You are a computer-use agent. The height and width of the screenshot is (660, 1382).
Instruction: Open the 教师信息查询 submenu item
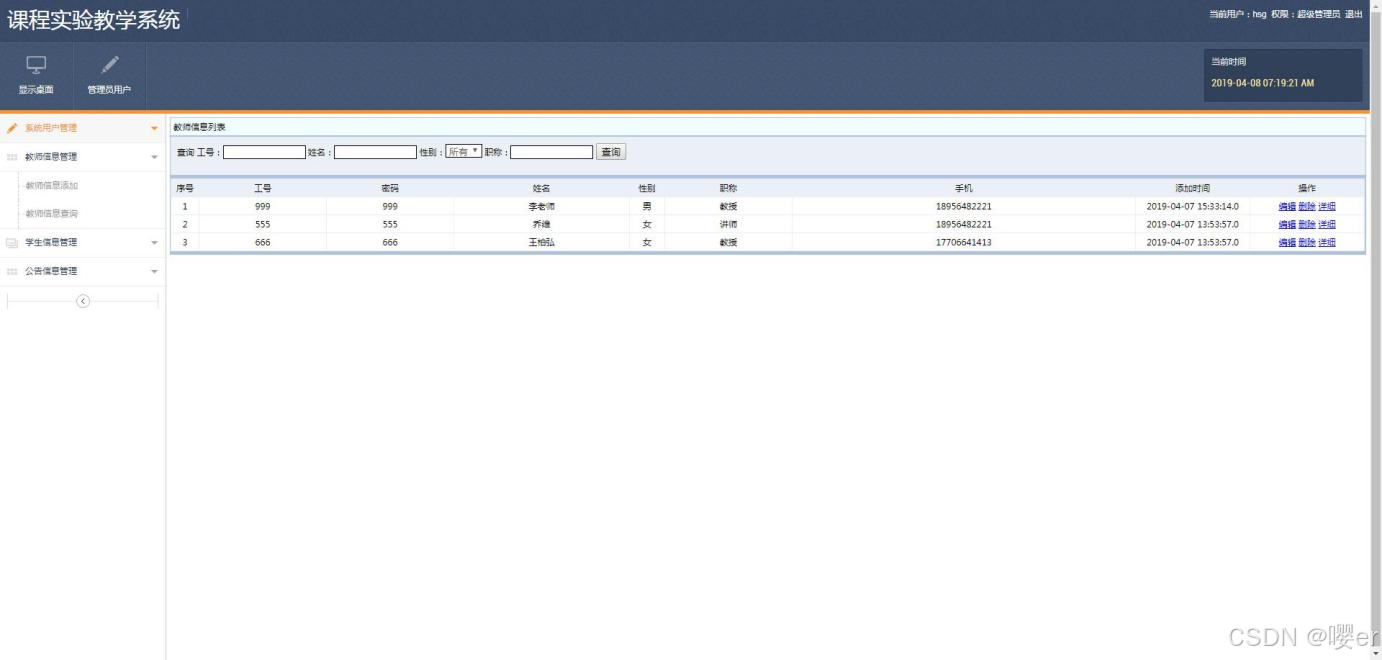pos(51,213)
